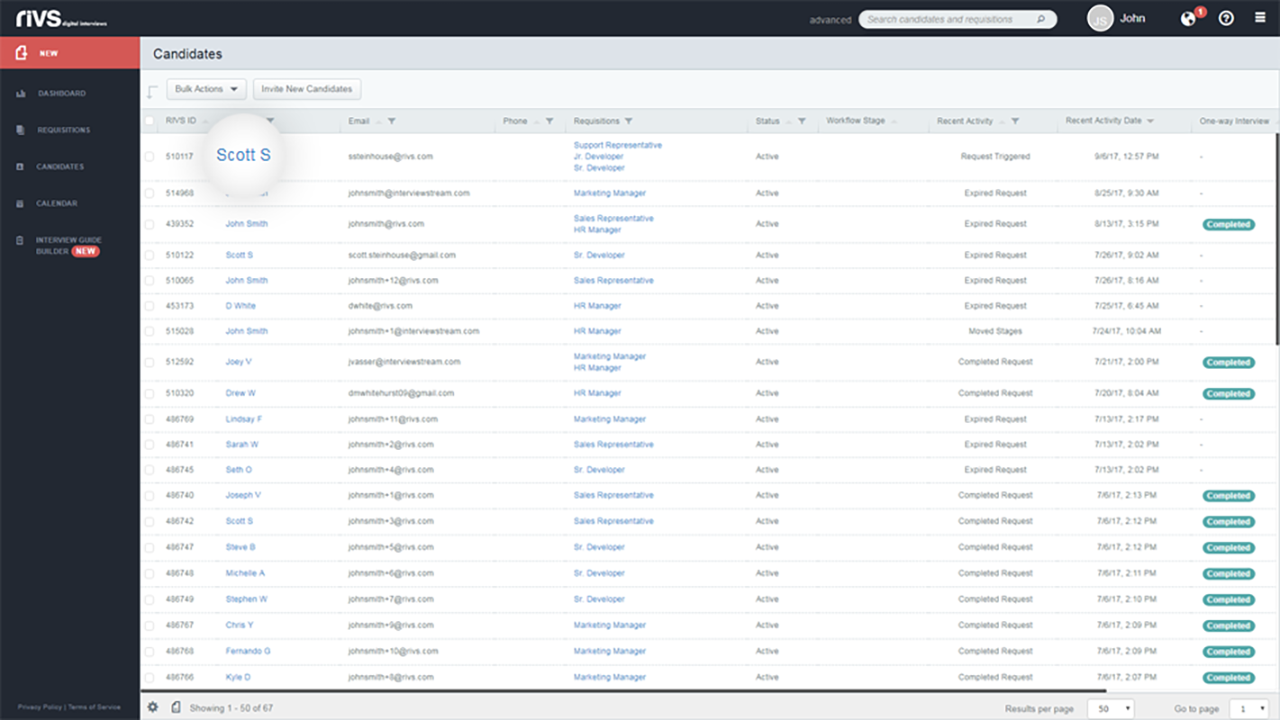Check the row for ID 510117
This screenshot has height=720, width=1280.
click(x=149, y=157)
